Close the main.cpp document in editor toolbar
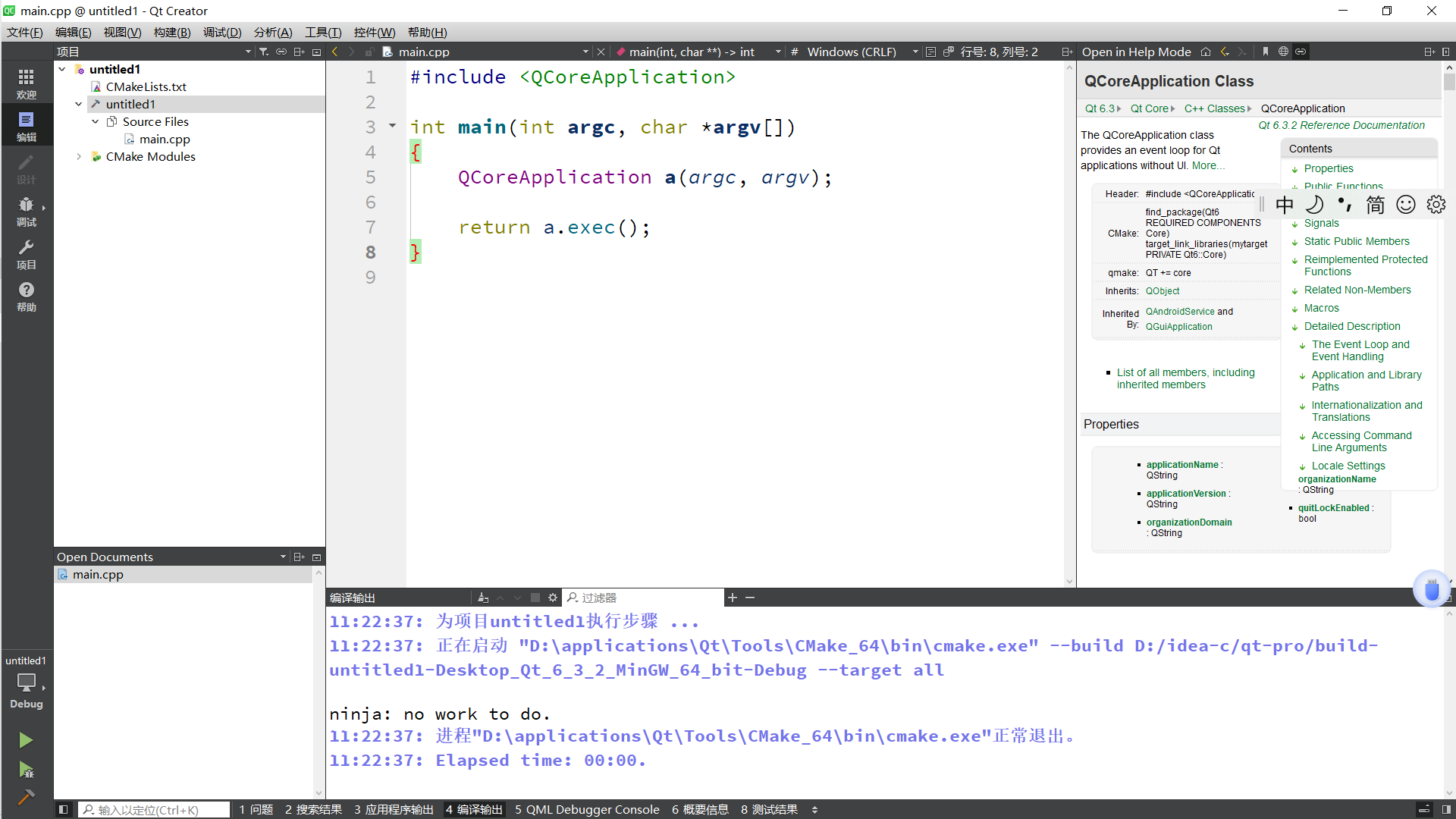The height and width of the screenshot is (819, 1456). (x=601, y=52)
